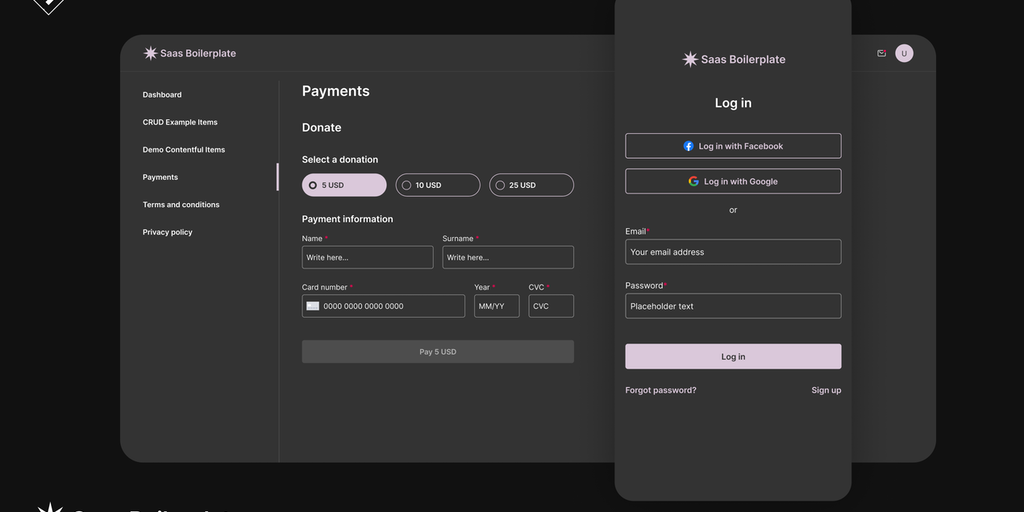Click the pink Log in button
The image size is (1024, 512).
(x=733, y=357)
